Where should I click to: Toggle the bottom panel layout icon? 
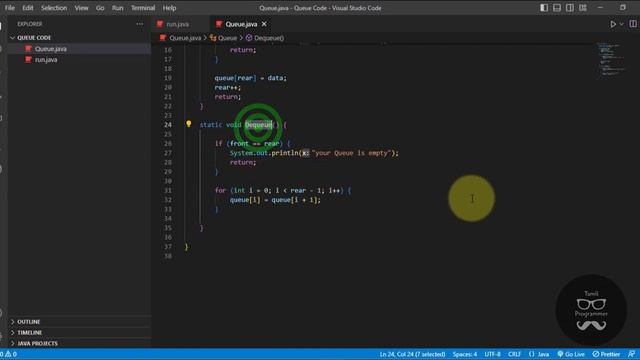(x=557, y=8)
